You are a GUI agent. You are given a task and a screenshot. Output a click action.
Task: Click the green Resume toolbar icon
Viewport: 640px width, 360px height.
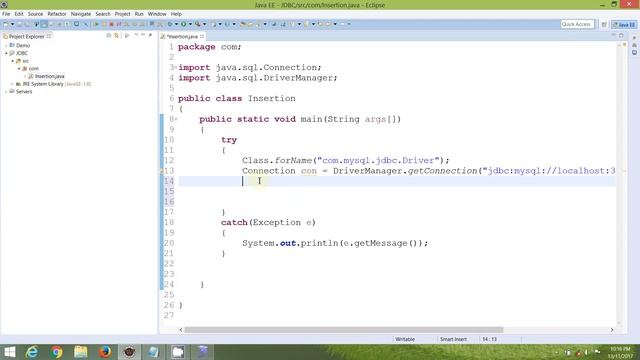tap(96, 24)
